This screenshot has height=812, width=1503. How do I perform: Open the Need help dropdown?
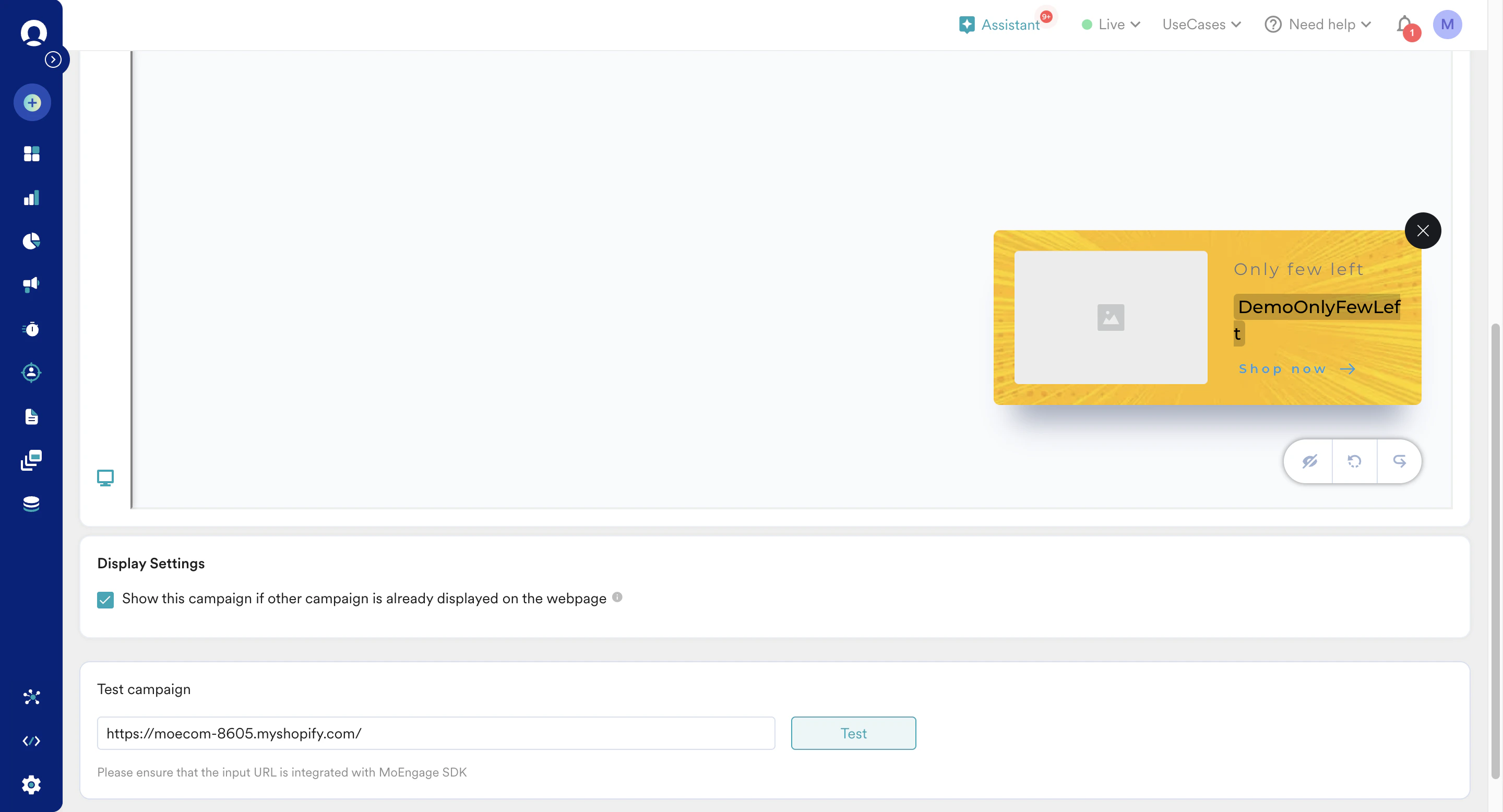(1318, 25)
